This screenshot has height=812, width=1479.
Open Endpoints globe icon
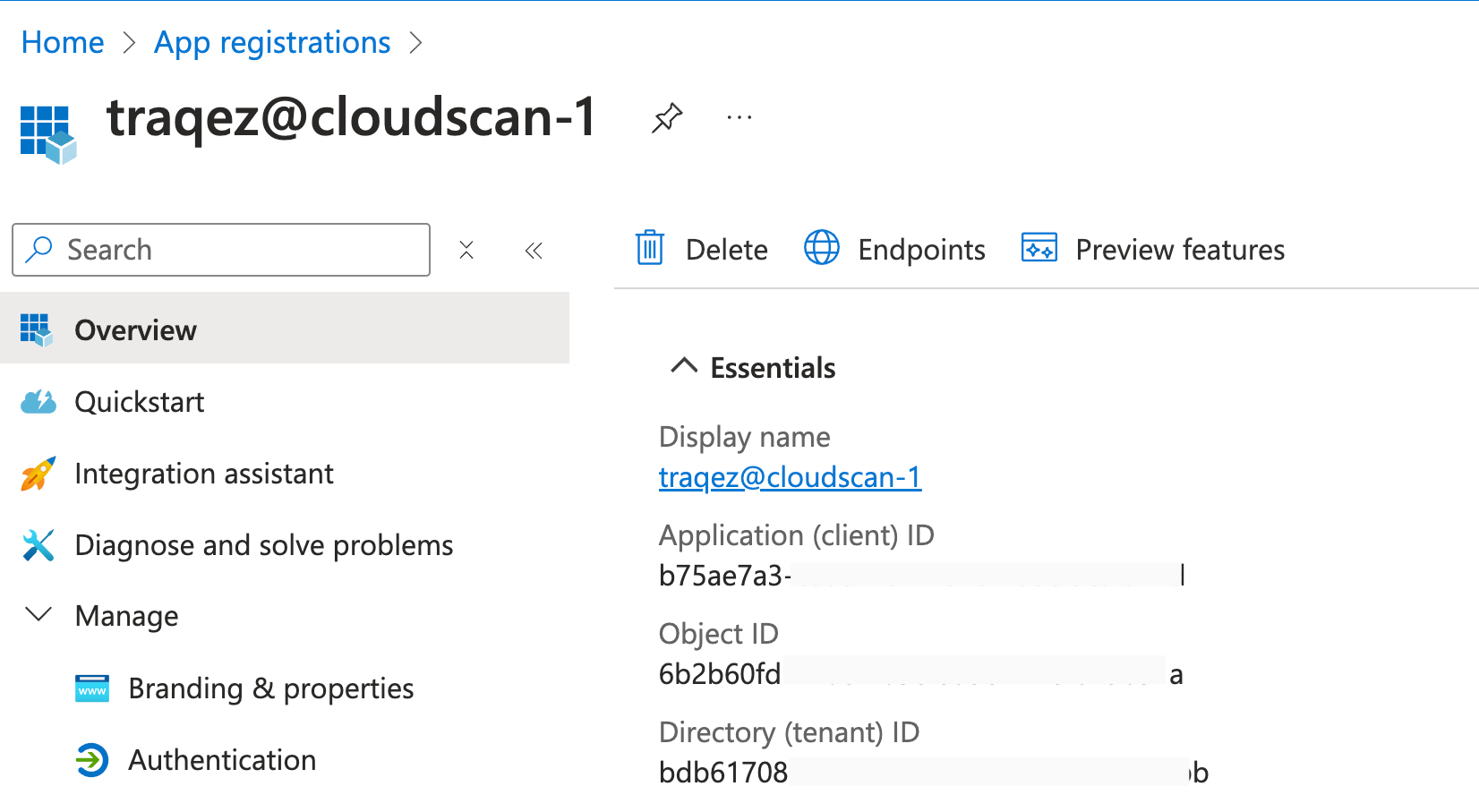(821, 248)
